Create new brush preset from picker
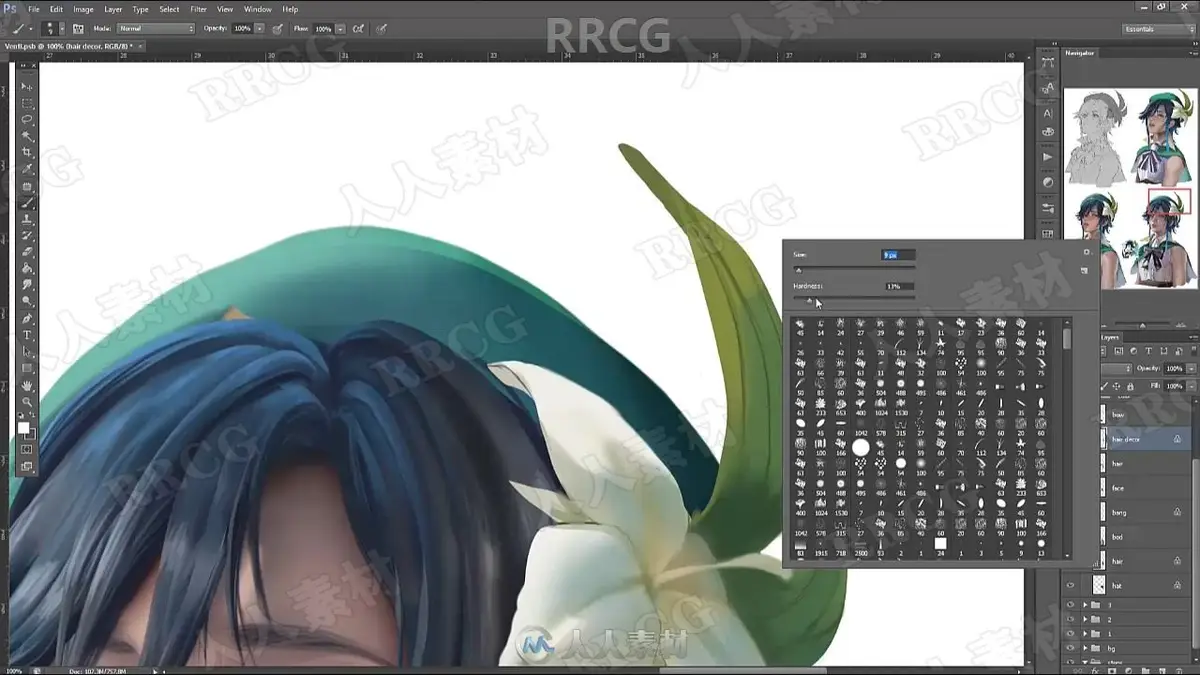The image size is (1200, 675). pyautogui.click(x=1084, y=270)
